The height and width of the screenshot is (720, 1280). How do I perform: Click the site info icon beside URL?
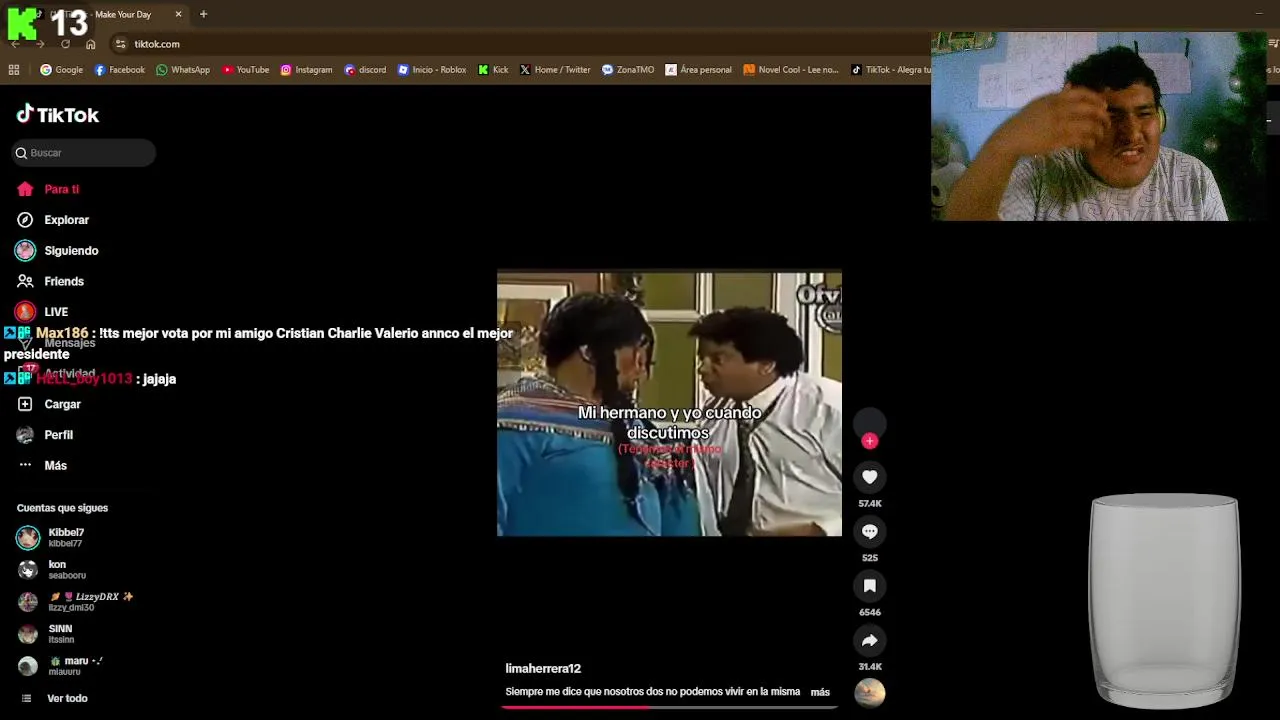tap(120, 44)
